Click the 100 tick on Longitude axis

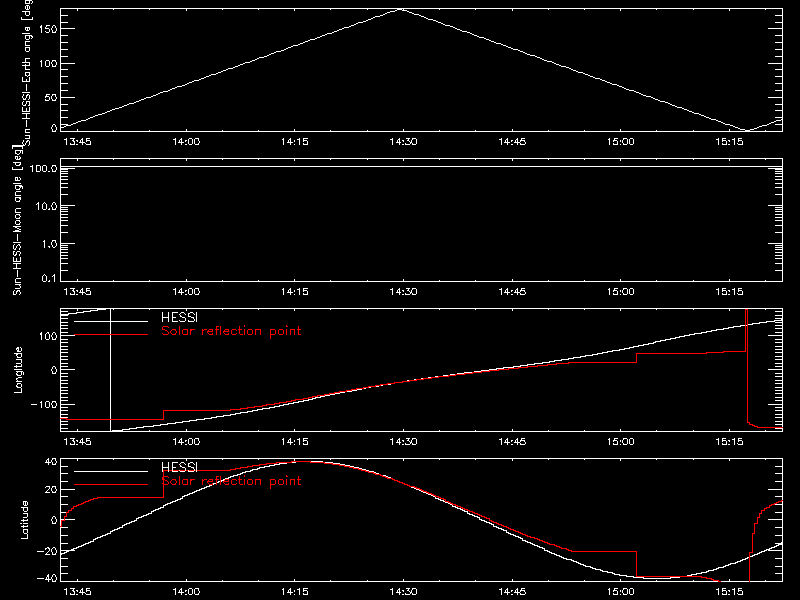(48, 336)
